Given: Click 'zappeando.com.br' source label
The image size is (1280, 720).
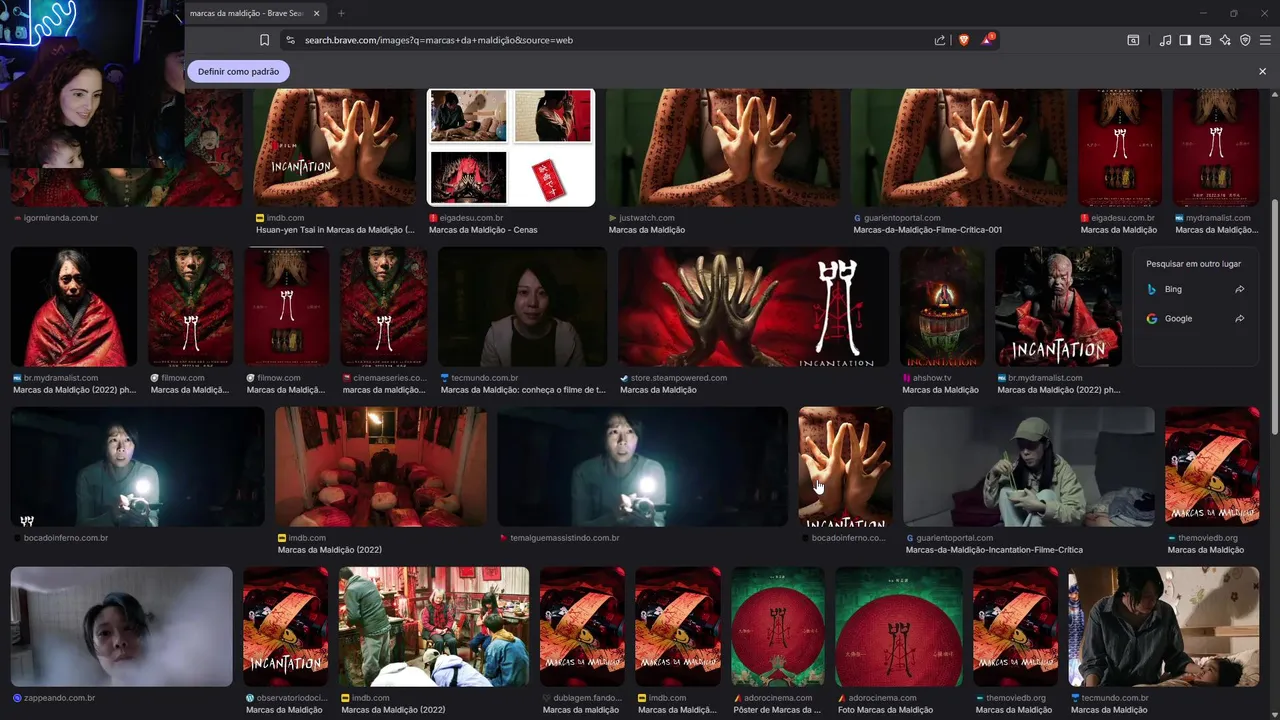Looking at the screenshot, I should click(x=60, y=698).
